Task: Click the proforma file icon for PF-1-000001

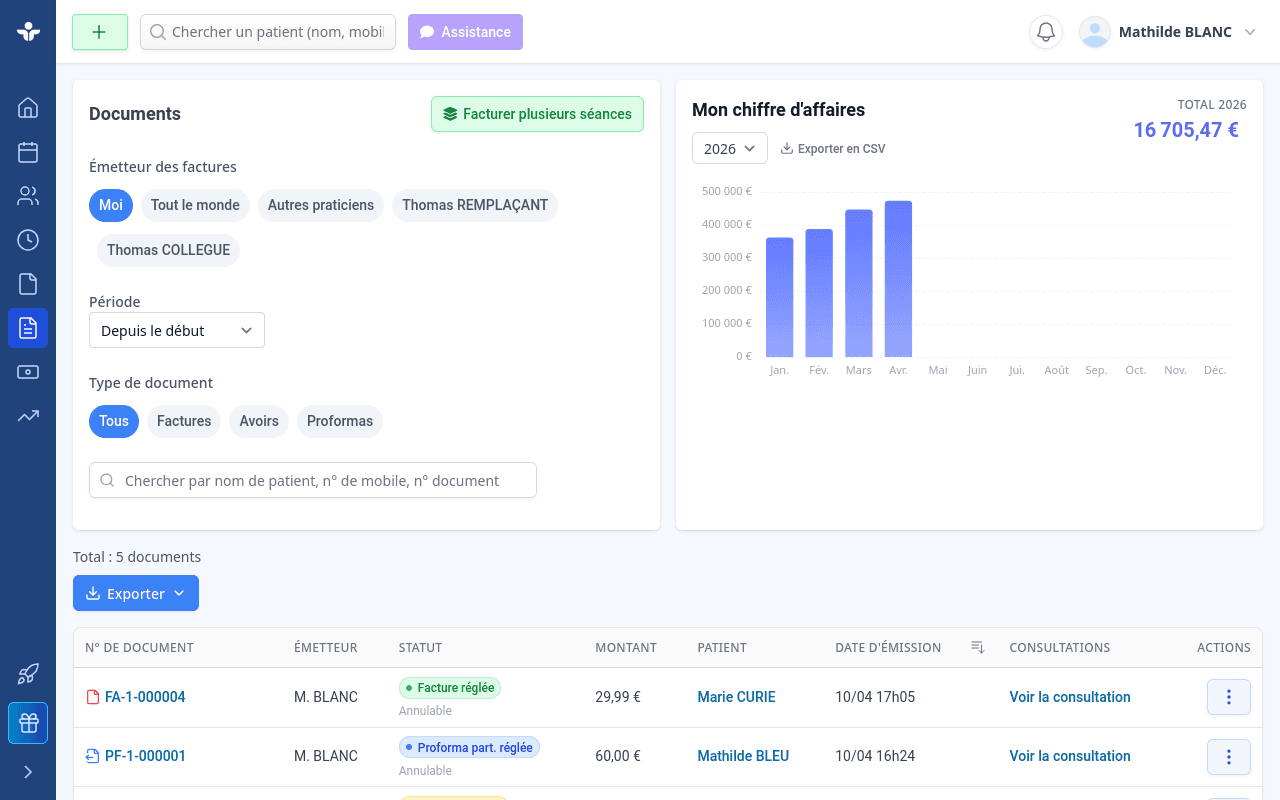Action: click(93, 756)
